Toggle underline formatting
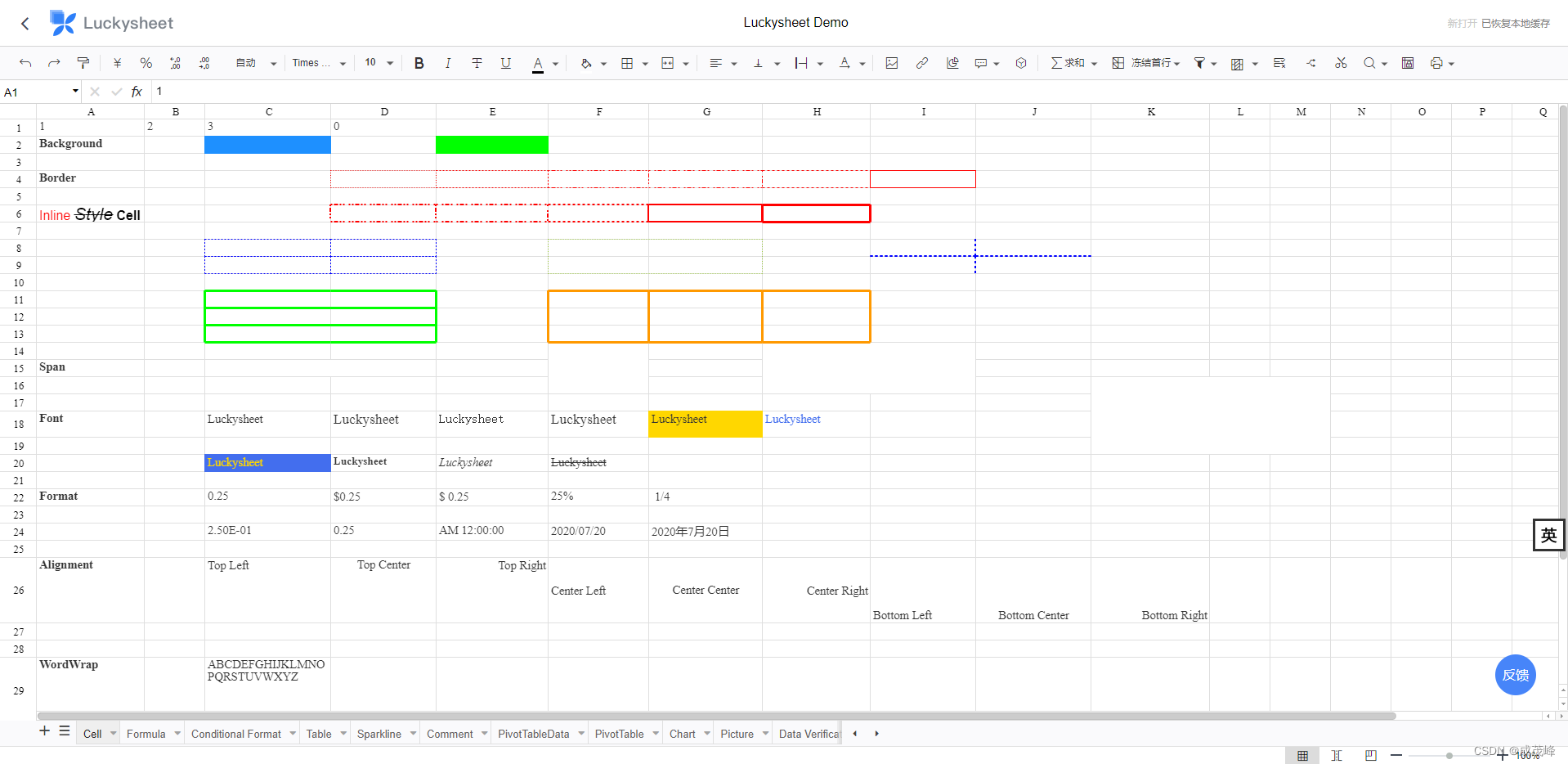This screenshot has height=764, width=1568. (x=506, y=63)
